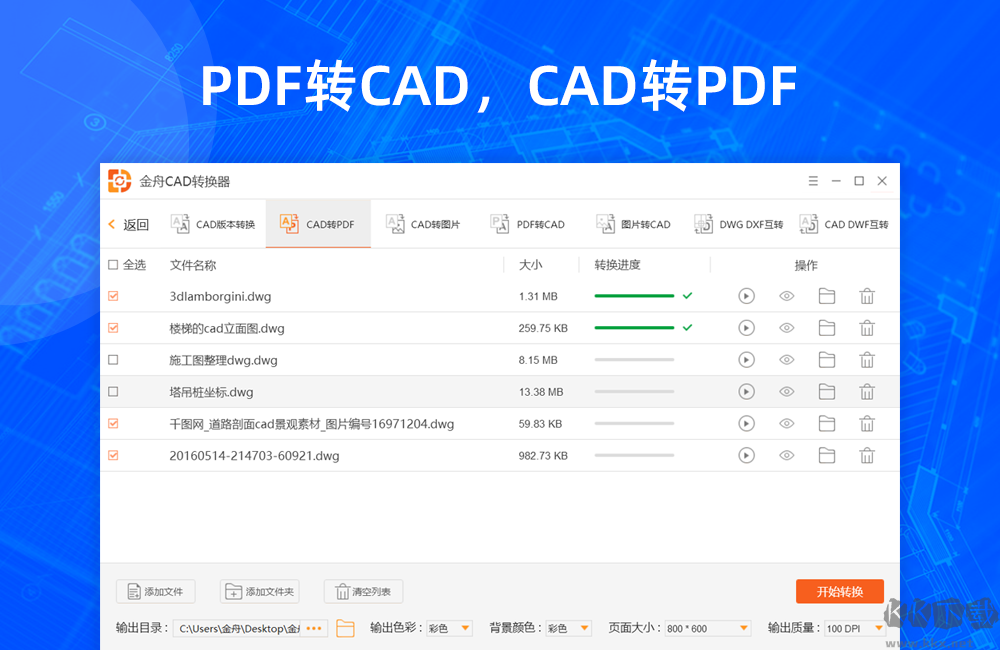Screen dimensions: 1000x650
Task: Expand the 输出质量 quality dropdown
Action: (x=855, y=627)
